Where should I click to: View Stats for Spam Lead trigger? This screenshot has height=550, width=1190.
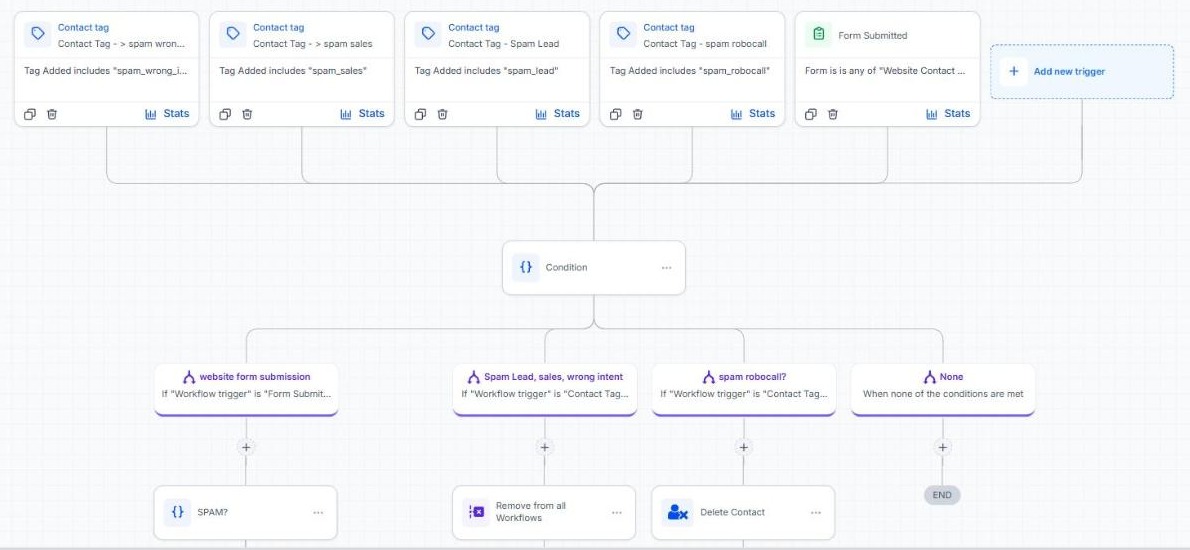(x=557, y=114)
